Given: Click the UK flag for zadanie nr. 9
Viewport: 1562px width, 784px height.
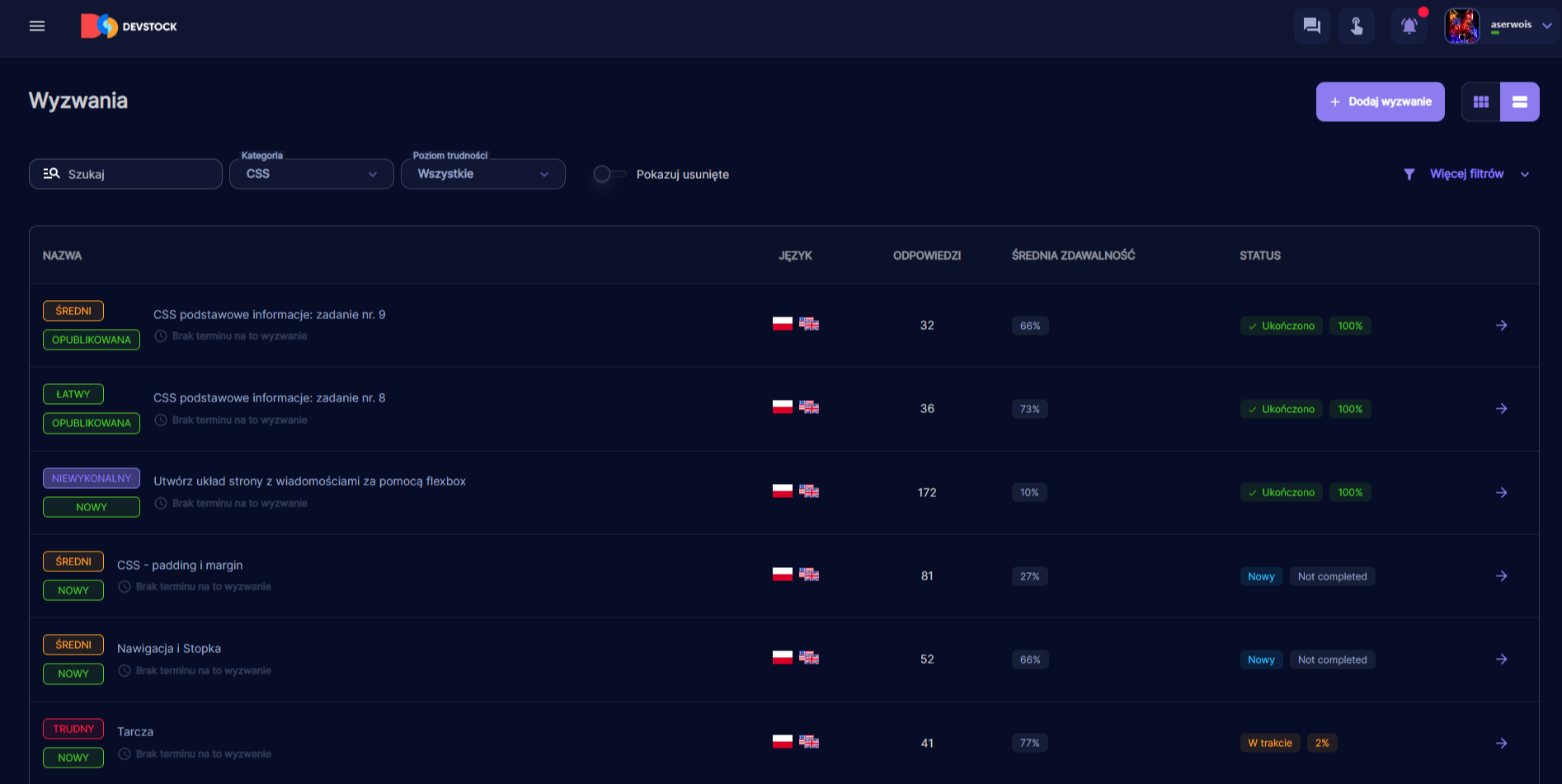Looking at the screenshot, I should point(809,324).
